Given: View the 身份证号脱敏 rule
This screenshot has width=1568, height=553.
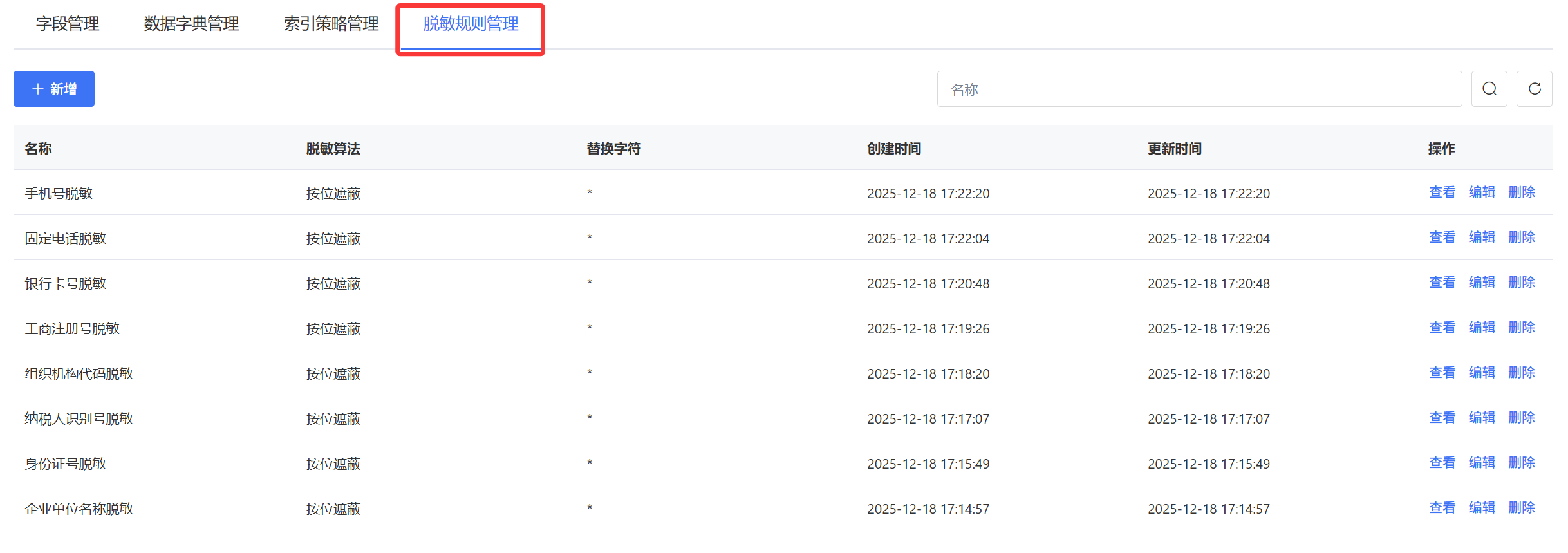Looking at the screenshot, I should 1442,463.
